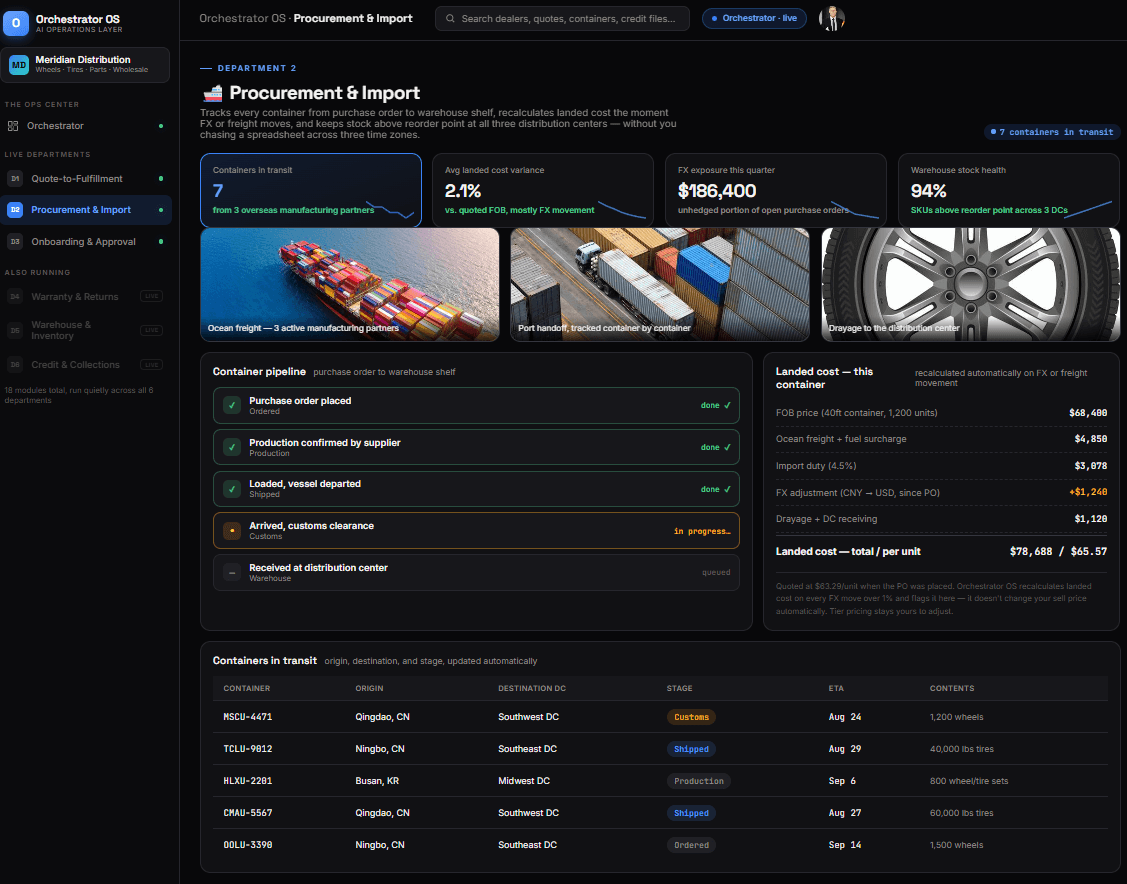
Task: Click the Orchestrator grid icon in sidebar
Action: click(x=13, y=126)
